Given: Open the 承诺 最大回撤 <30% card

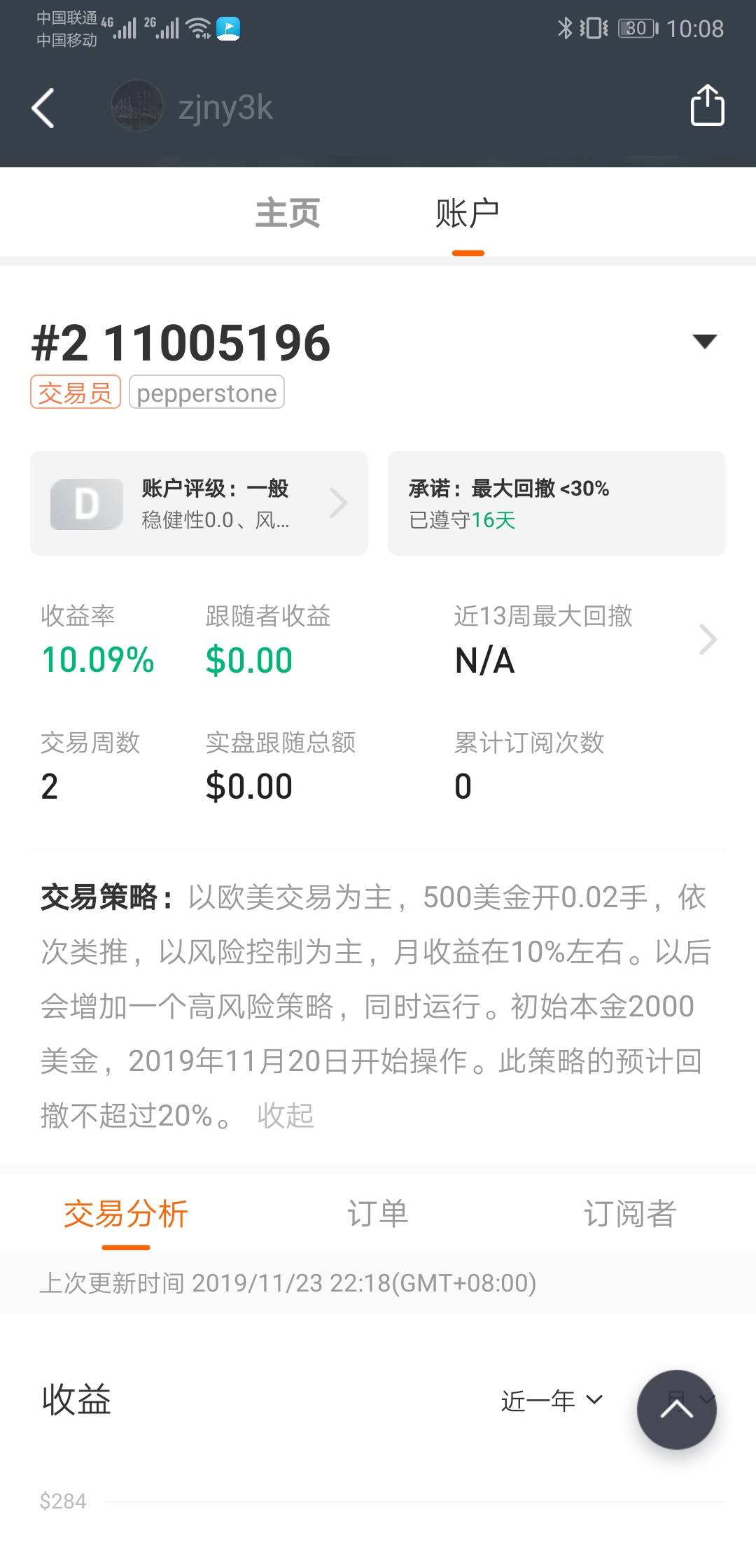Looking at the screenshot, I should pyautogui.click(x=556, y=503).
